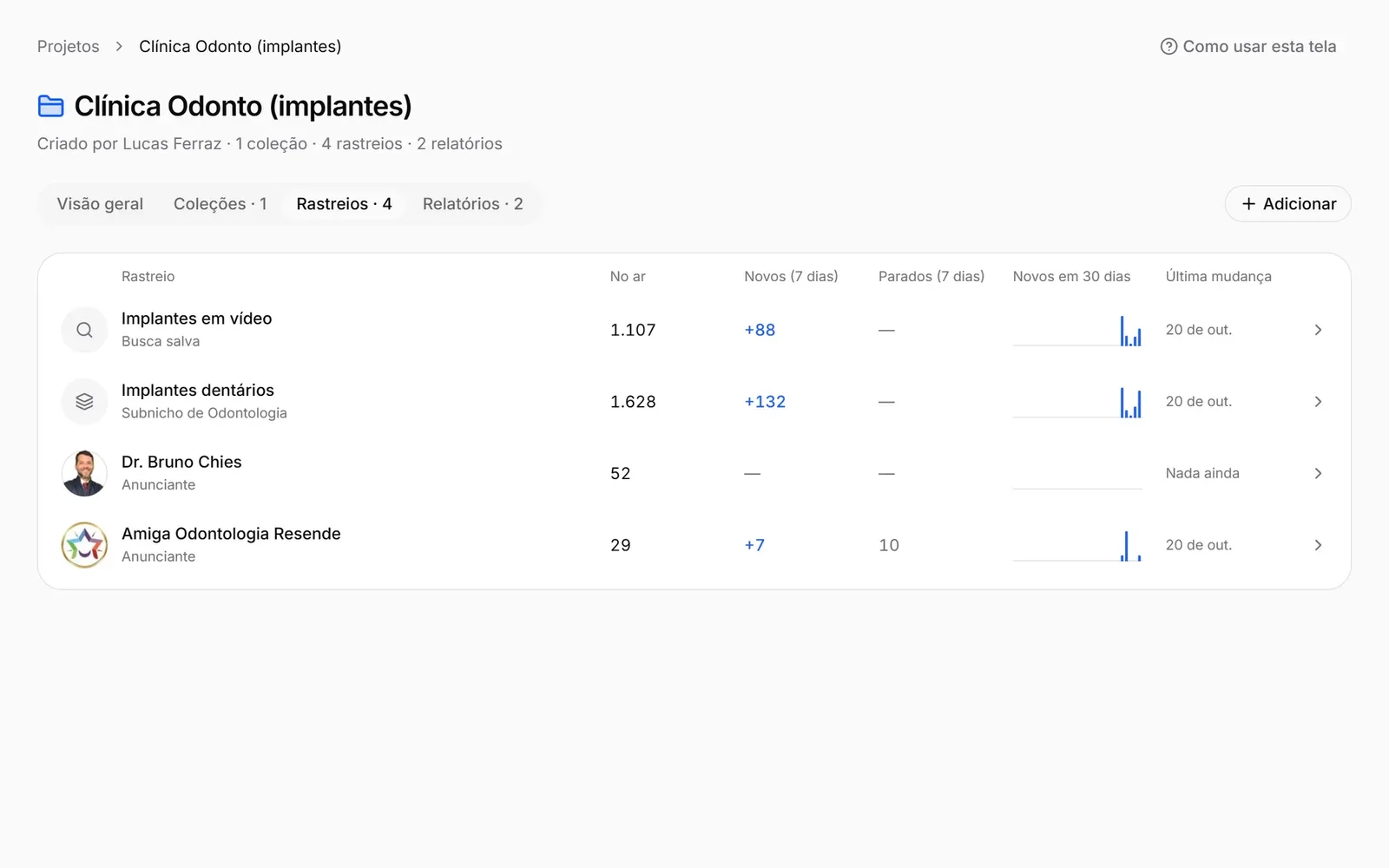Click the No ar value 52

pyautogui.click(x=621, y=473)
